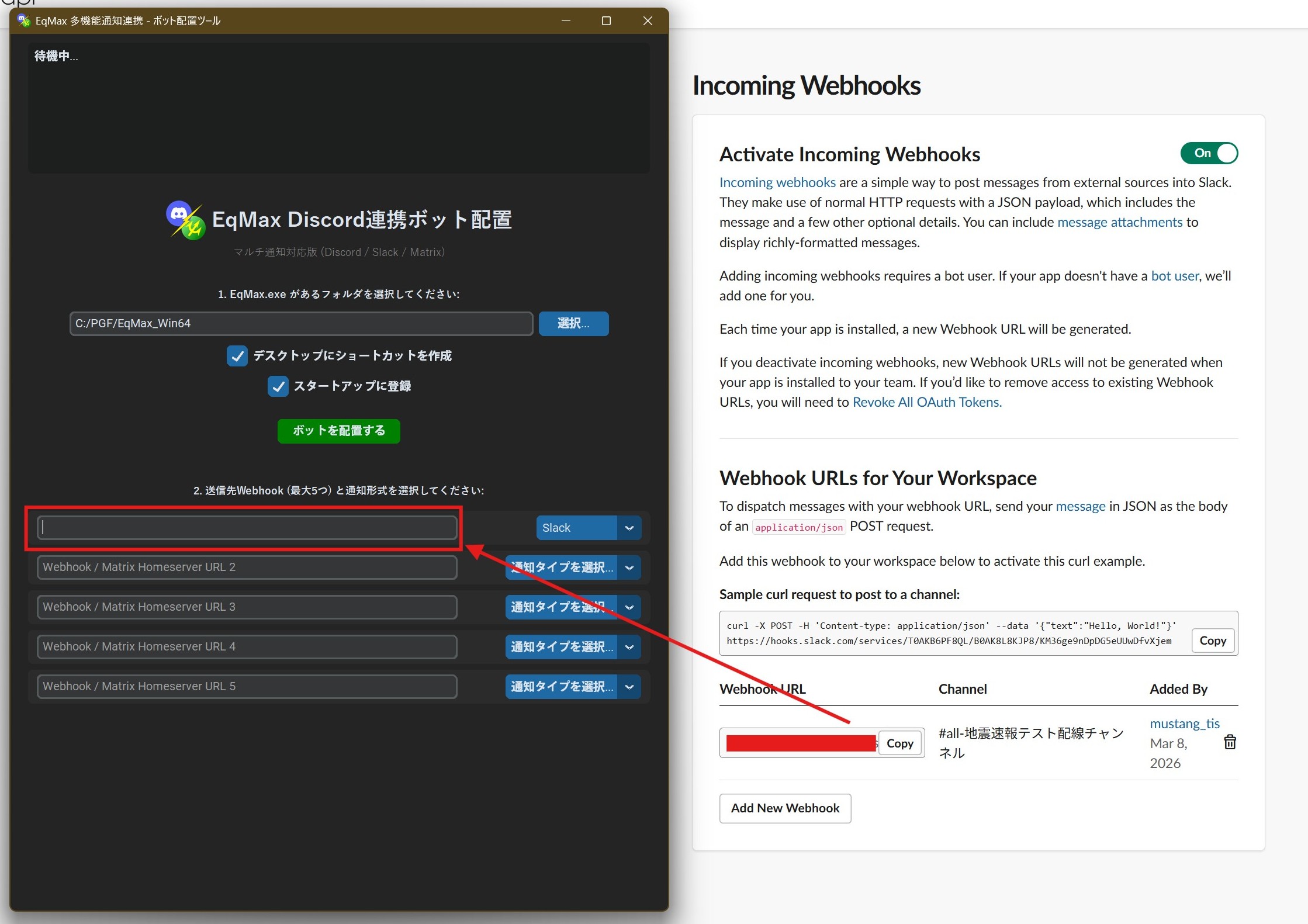
Task: Uncheck デスクトップにショートカットを作成 checkbox
Action: (x=237, y=355)
